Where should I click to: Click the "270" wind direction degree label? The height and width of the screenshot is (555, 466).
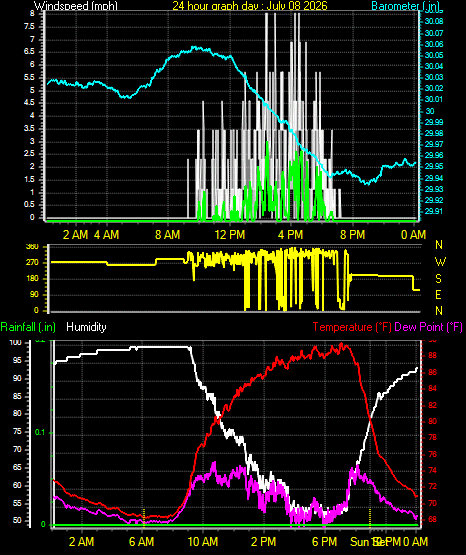[32, 263]
